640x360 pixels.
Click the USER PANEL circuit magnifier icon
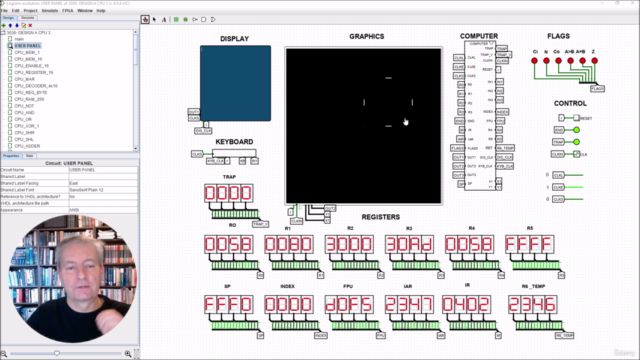tap(10, 46)
